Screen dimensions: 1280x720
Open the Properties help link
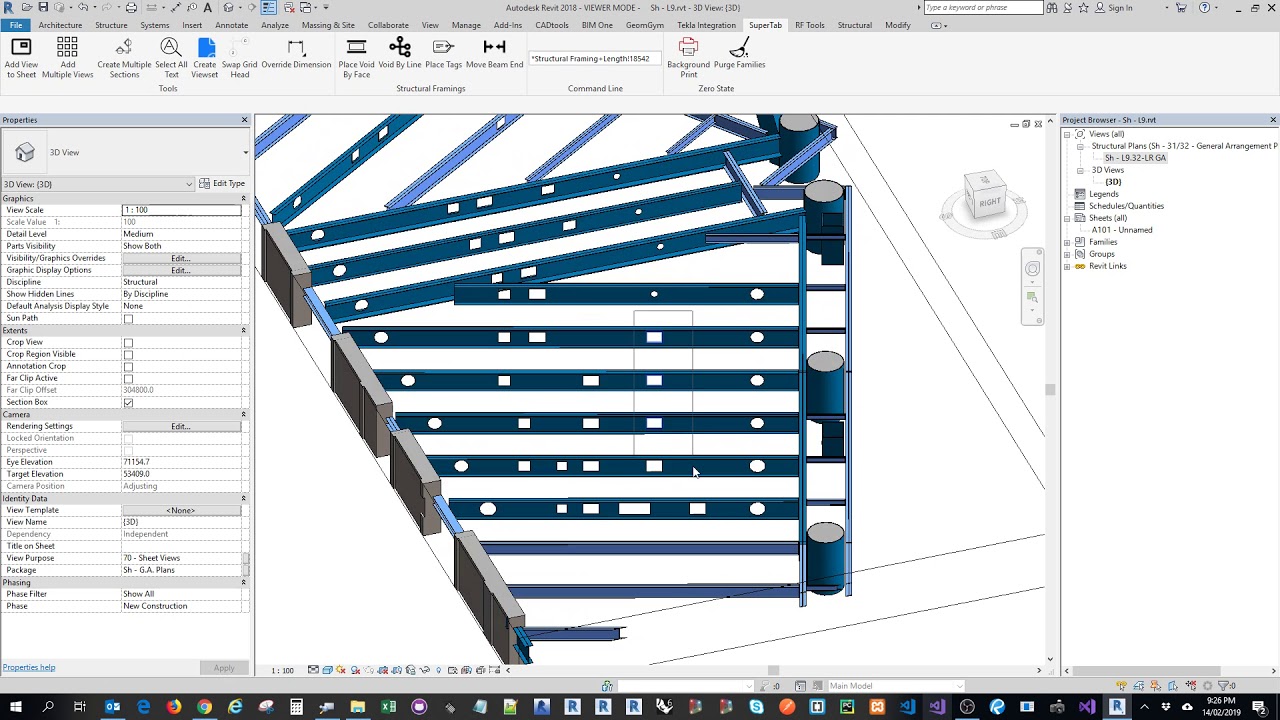[29, 667]
